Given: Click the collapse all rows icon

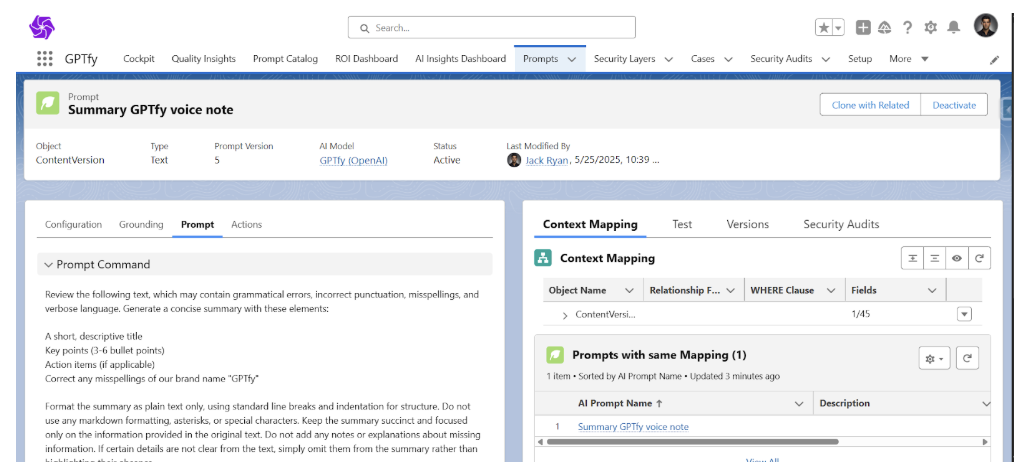Looking at the screenshot, I should tap(935, 258).
